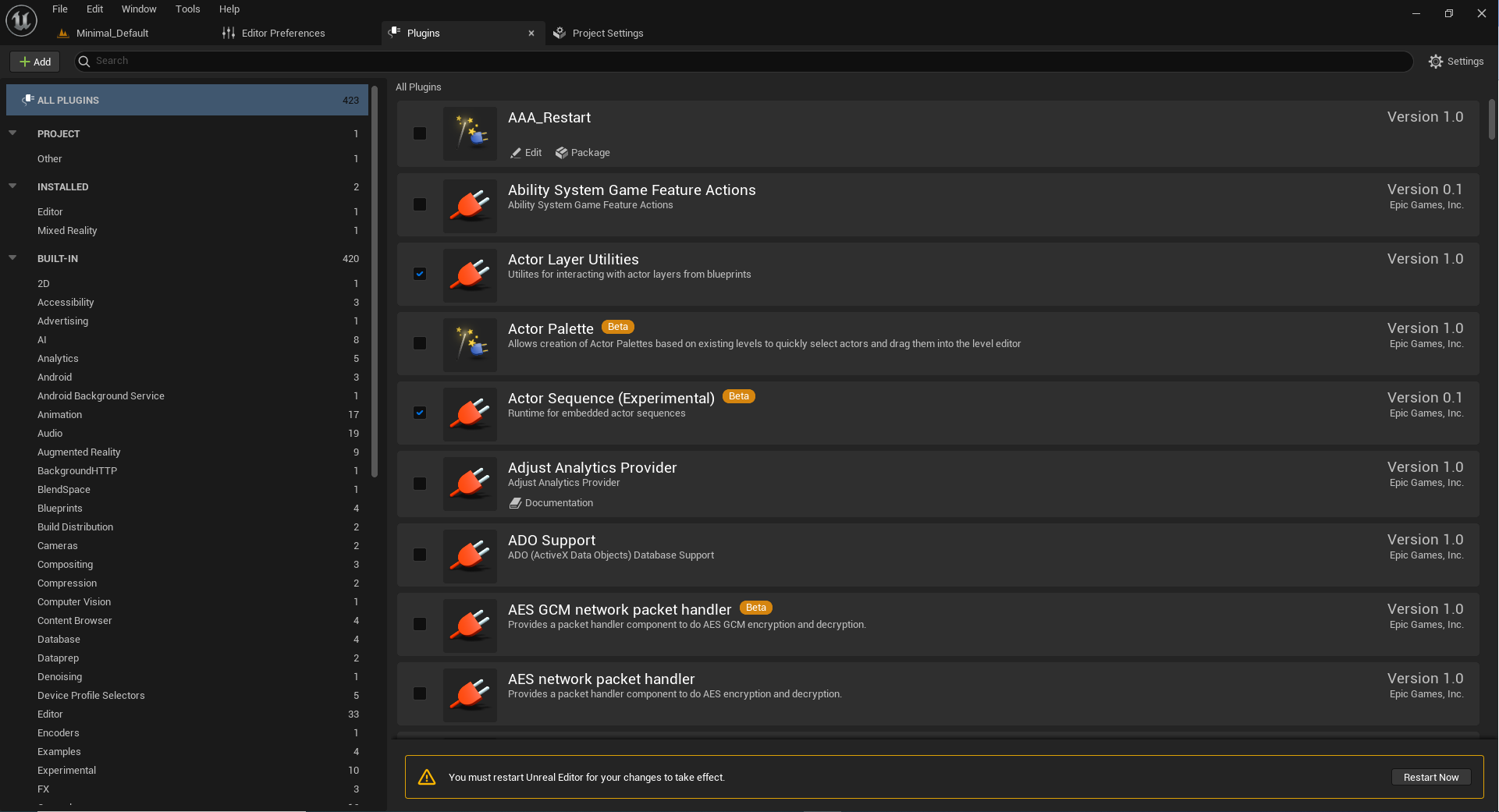Open the Tools menu

click(187, 9)
